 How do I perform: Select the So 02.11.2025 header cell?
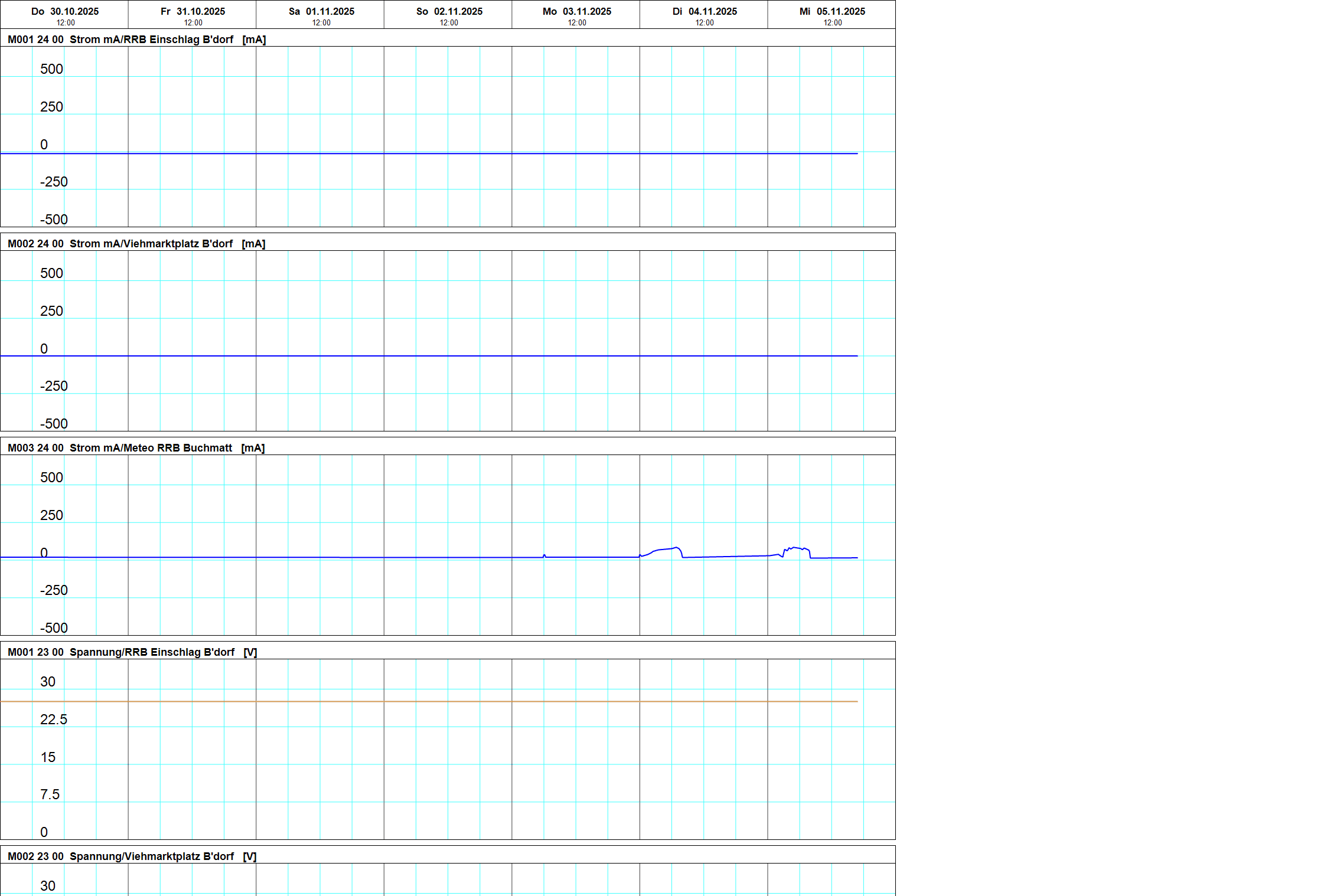click(449, 12)
